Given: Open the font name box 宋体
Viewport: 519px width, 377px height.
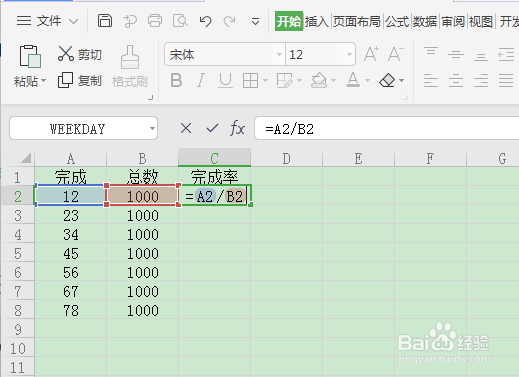Looking at the screenshot, I should tap(225, 54).
